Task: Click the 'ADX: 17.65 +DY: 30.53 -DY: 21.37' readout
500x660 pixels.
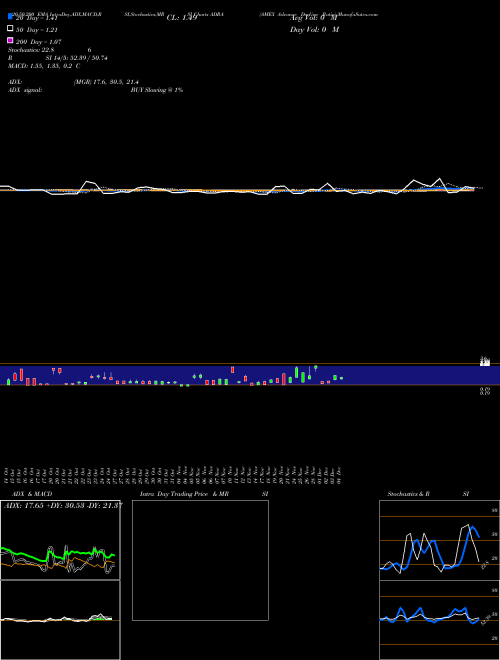Action: (63, 505)
